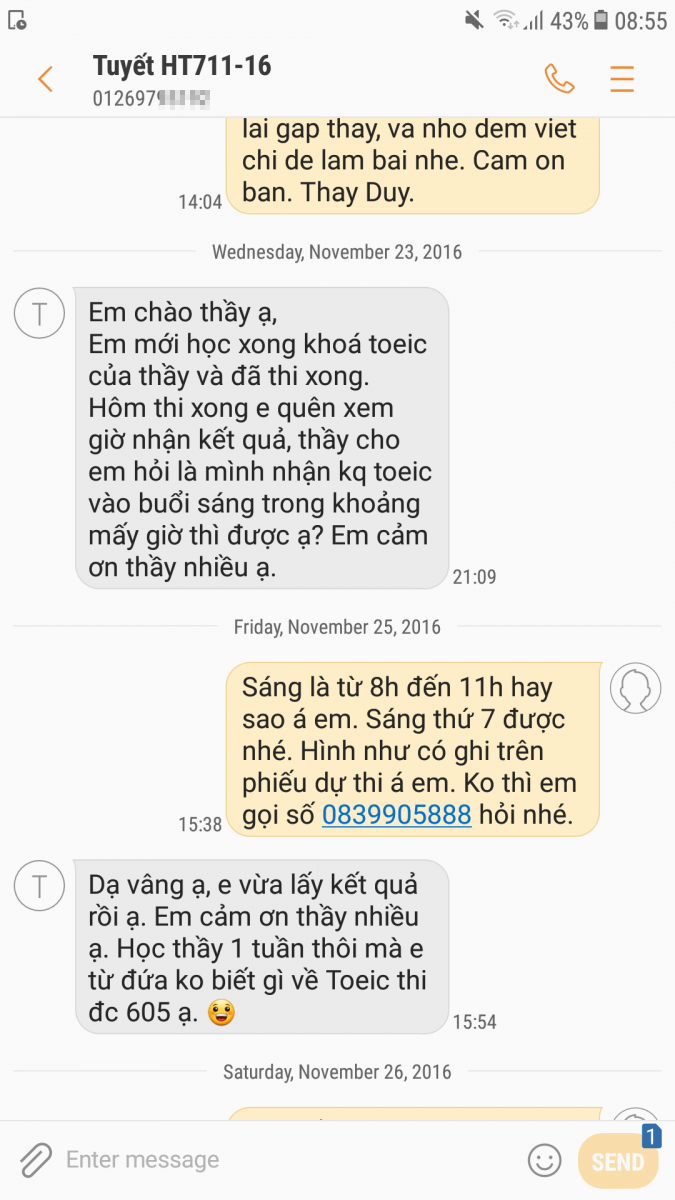The width and height of the screenshot is (675, 1200).
Task: Call Tuyết using the phone icon
Action: pyautogui.click(x=559, y=79)
